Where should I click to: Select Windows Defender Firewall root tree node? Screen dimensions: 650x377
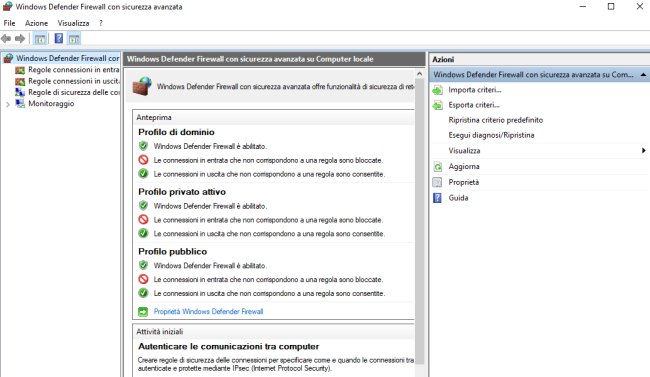pyautogui.click(x=68, y=58)
